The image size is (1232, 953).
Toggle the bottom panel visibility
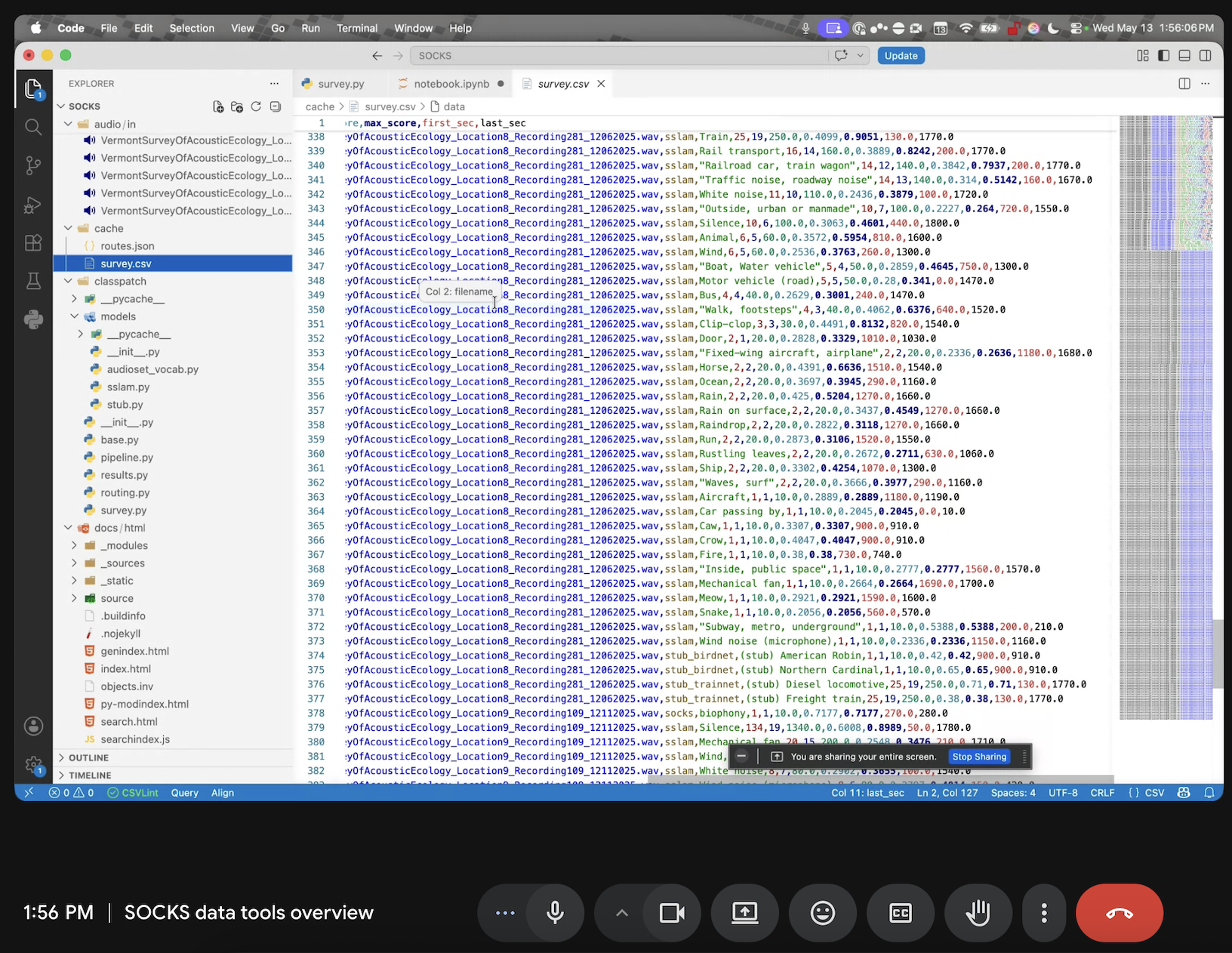click(1184, 56)
